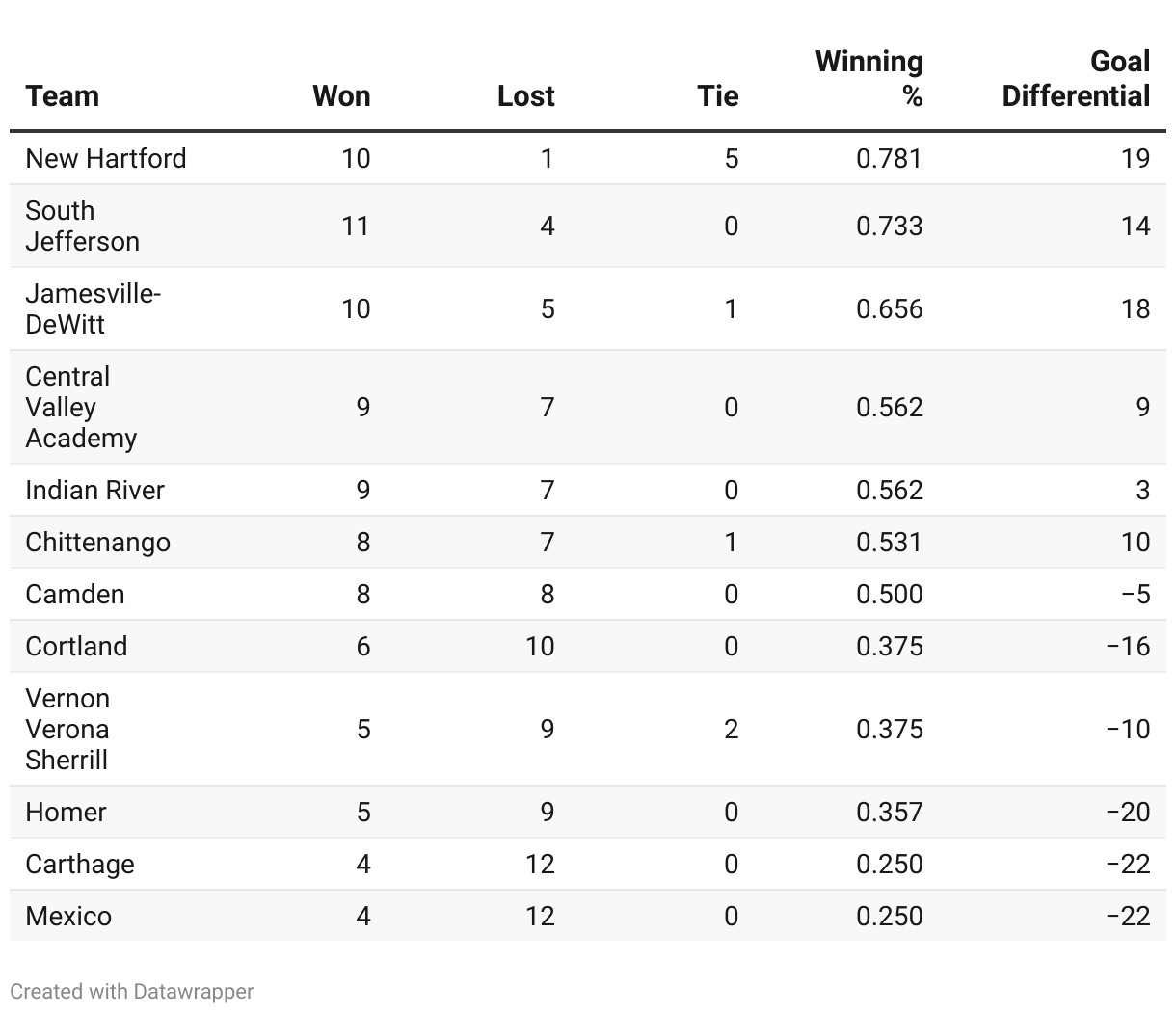Select the New Hartford team name
1176x1014 pixels.
pyautogui.click(x=106, y=158)
